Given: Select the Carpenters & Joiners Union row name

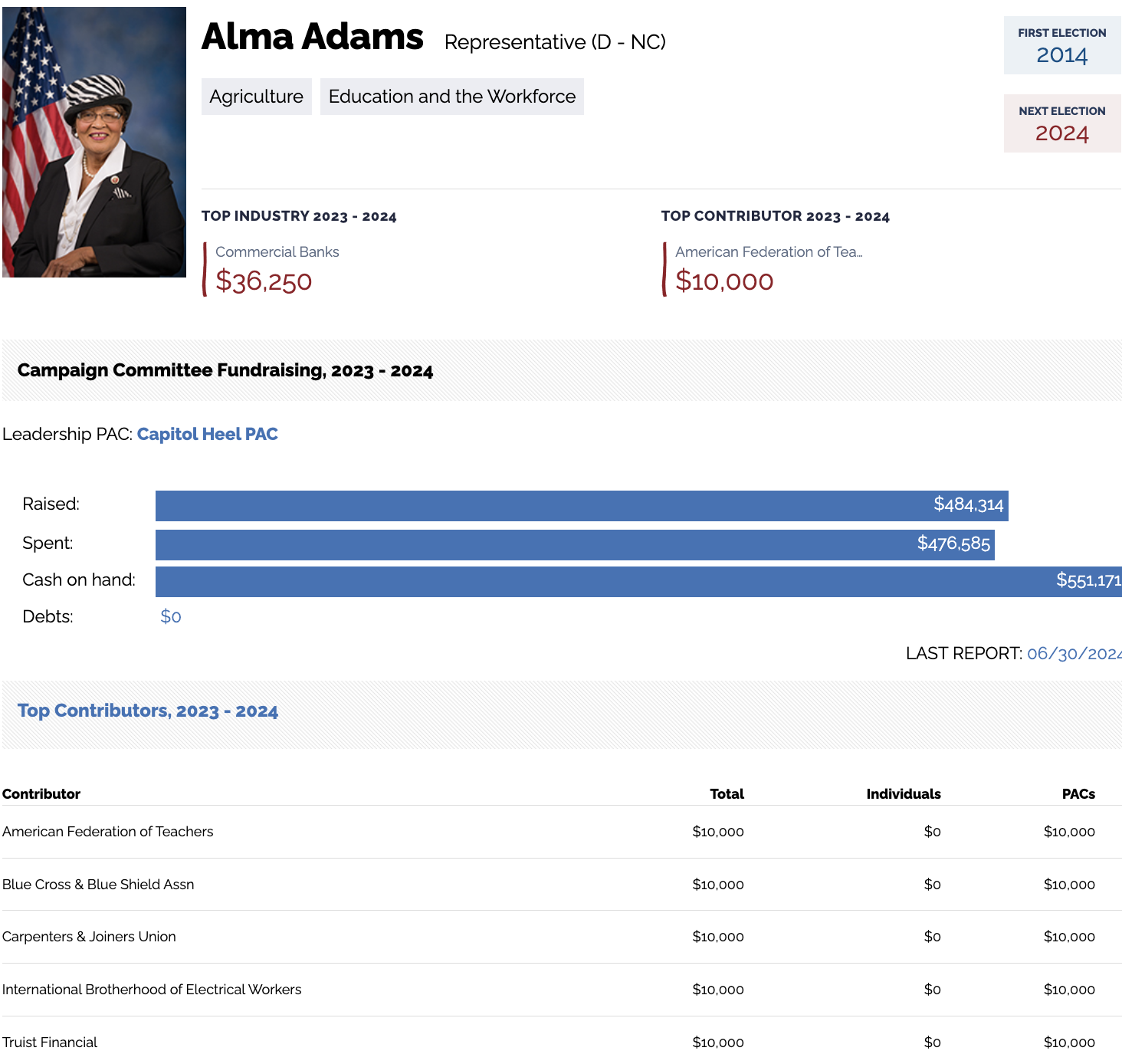Looking at the screenshot, I should (x=89, y=937).
